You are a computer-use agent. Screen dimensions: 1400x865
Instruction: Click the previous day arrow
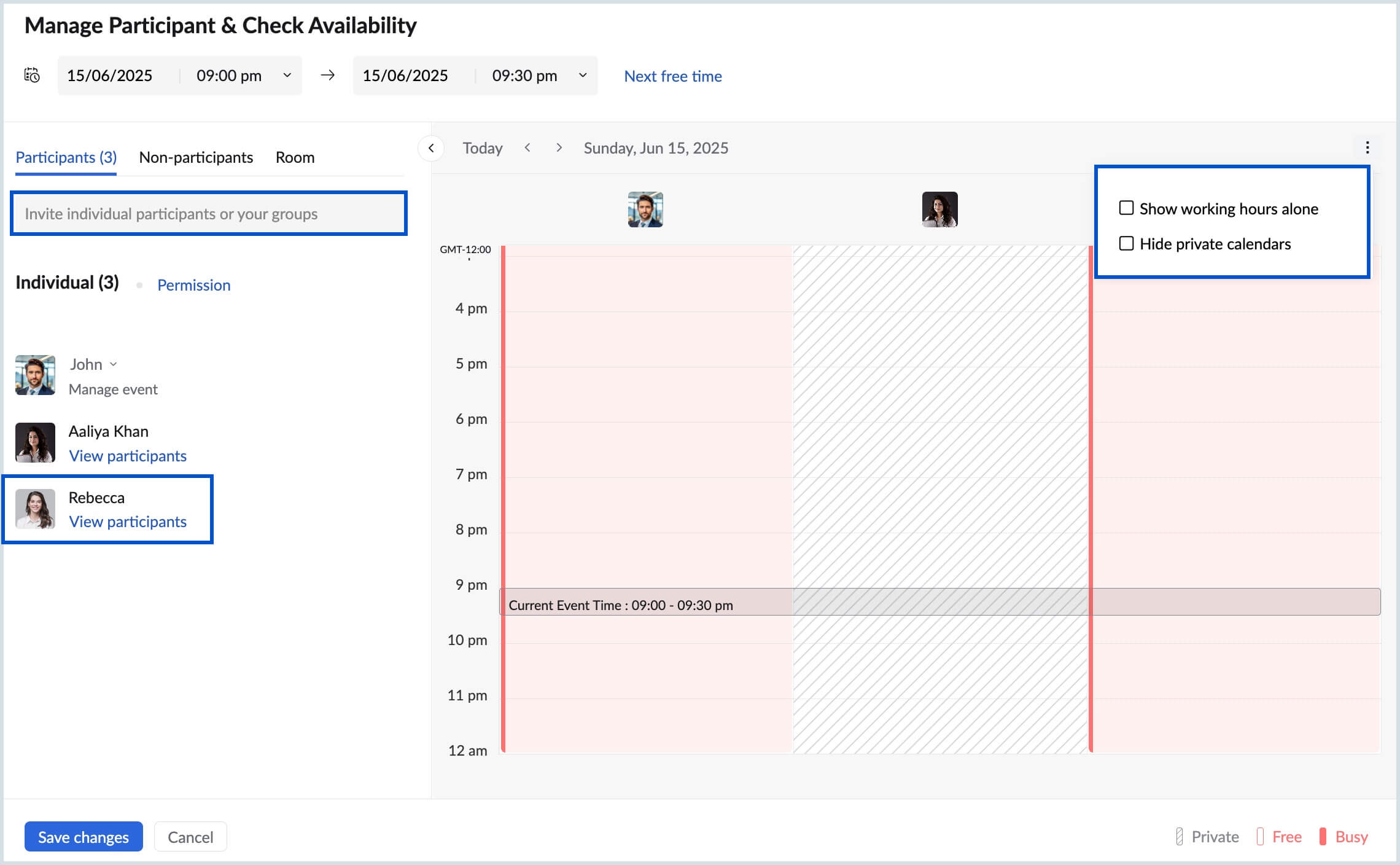(528, 147)
